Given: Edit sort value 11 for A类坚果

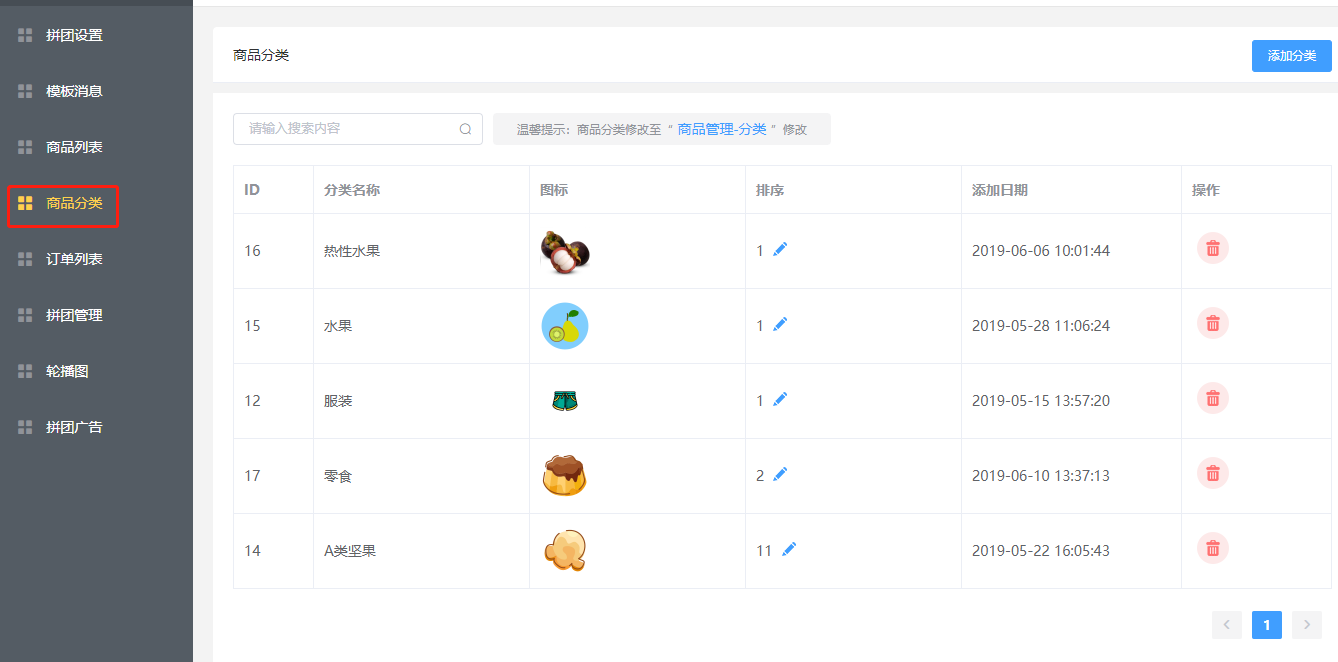Looking at the screenshot, I should (x=789, y=550).
